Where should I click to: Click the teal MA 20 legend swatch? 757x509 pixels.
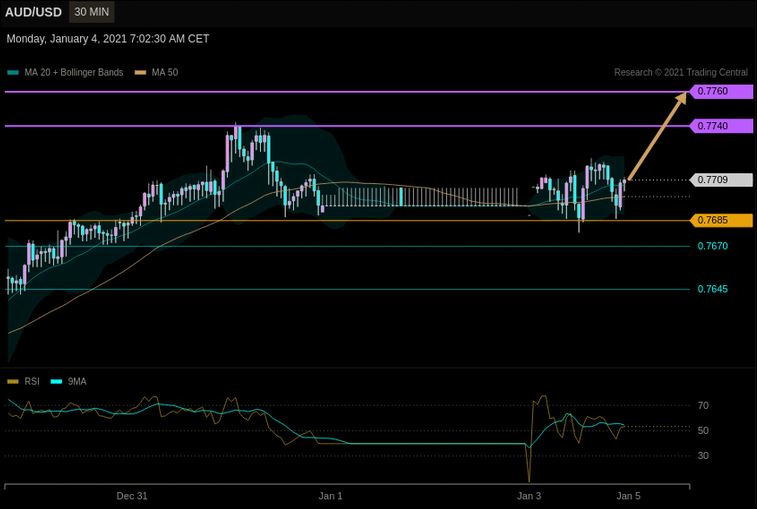pos(13,73)
